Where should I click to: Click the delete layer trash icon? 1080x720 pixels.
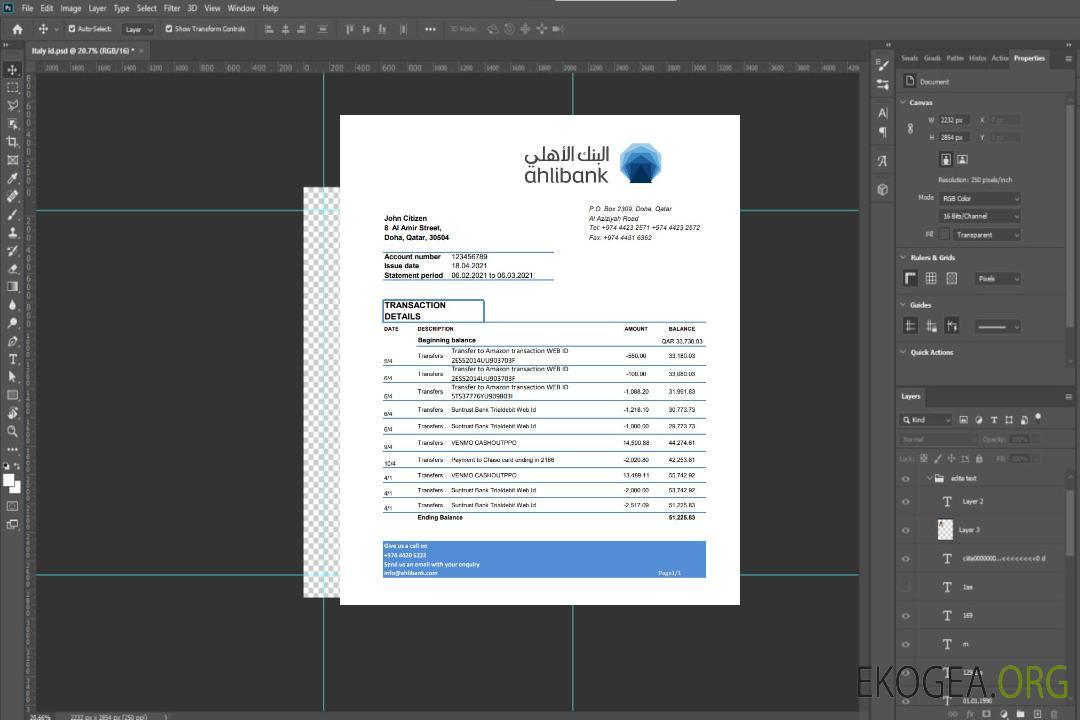click(1055, 714)
